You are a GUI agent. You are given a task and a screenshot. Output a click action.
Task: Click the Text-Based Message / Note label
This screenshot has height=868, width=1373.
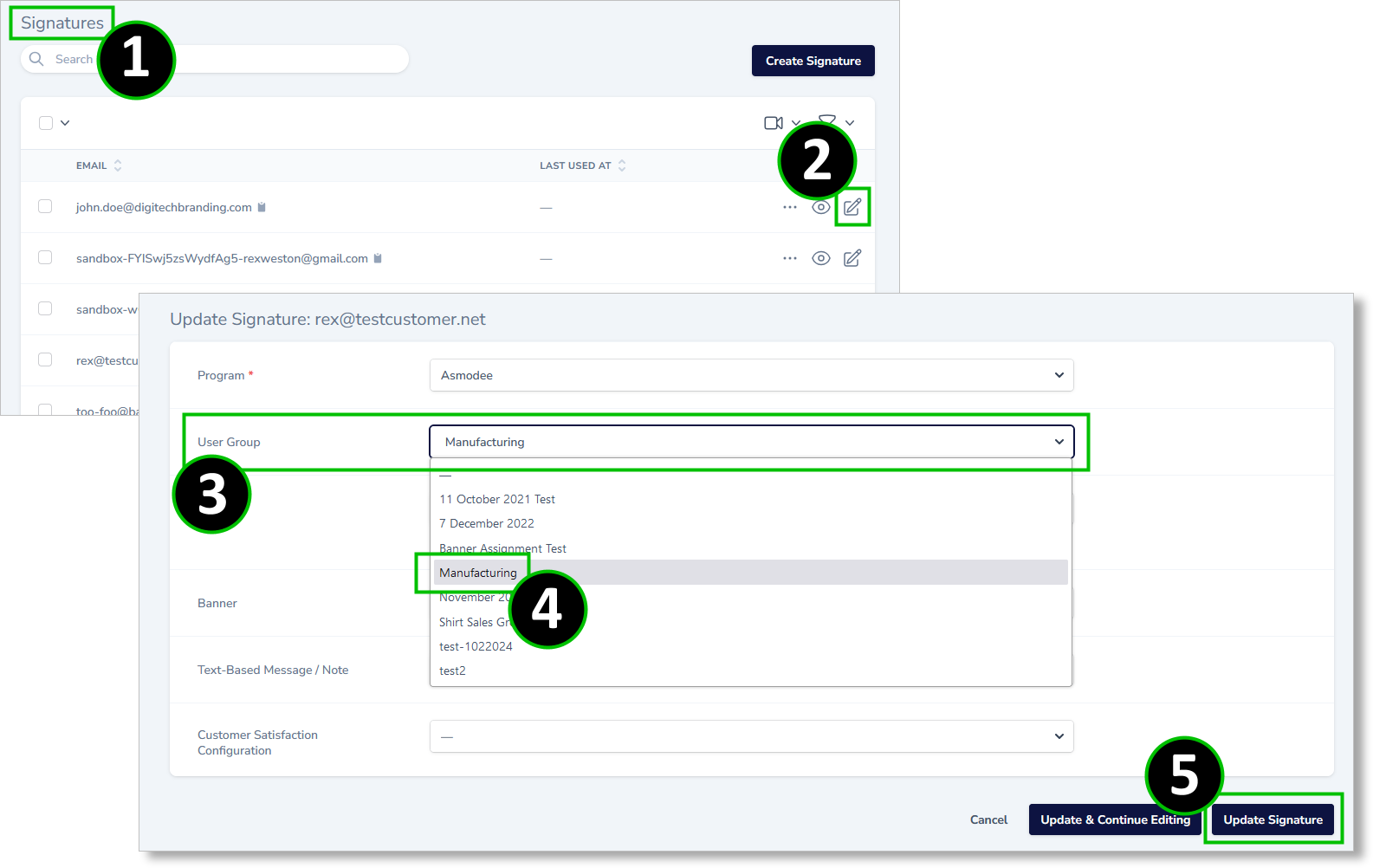click(273, 670)
